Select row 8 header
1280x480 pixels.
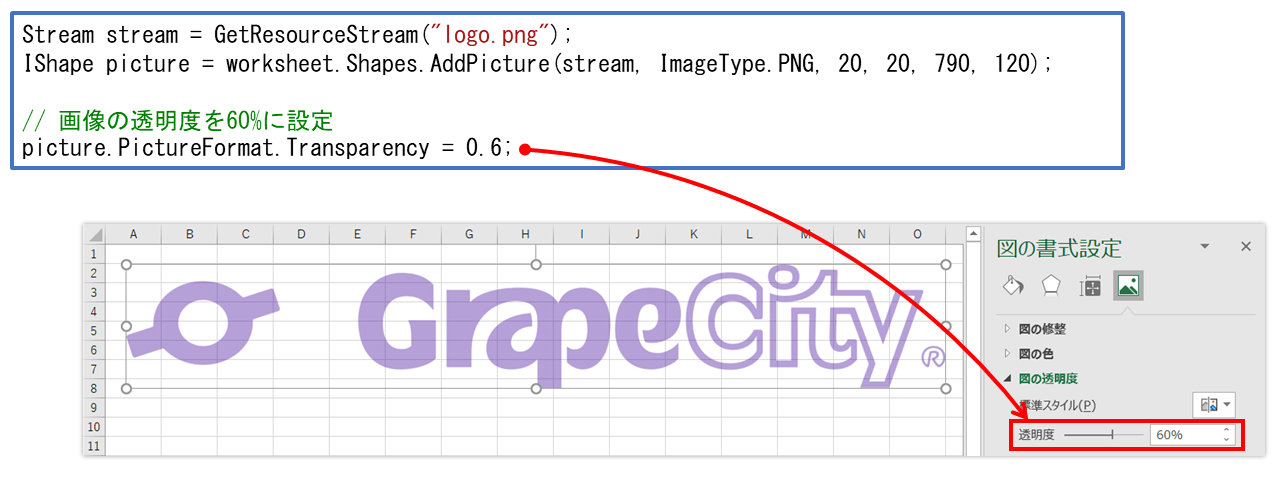tap(94, 388)
